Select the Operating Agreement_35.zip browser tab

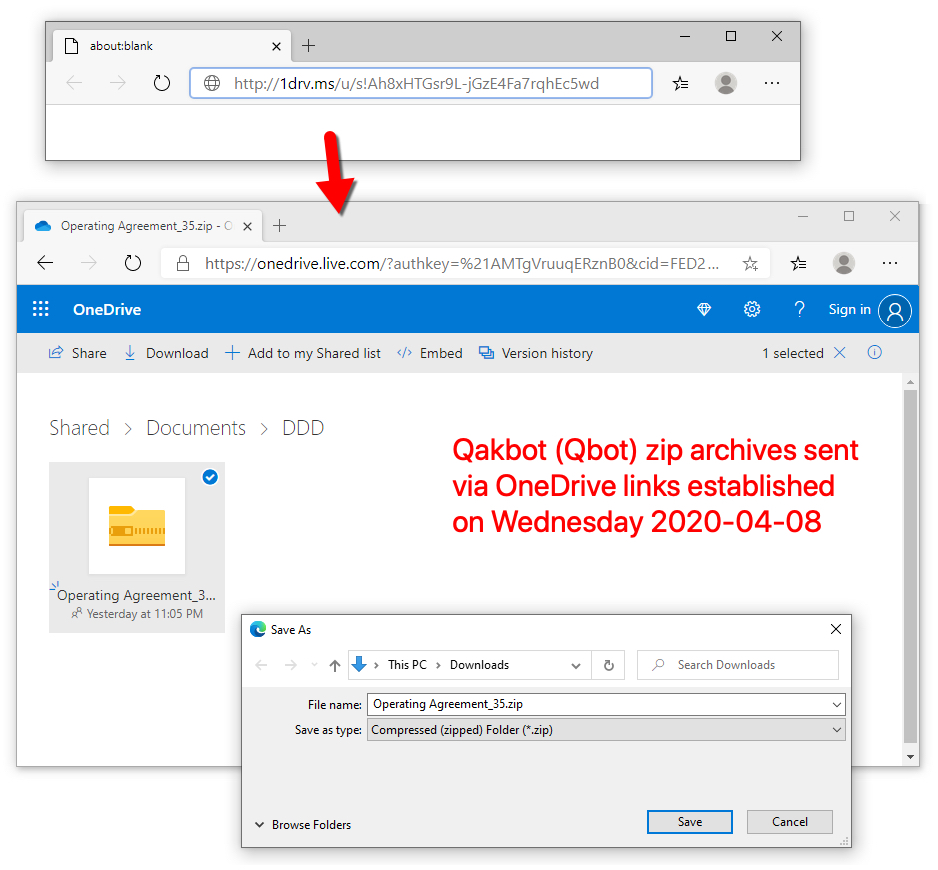[x=142, y=226]
